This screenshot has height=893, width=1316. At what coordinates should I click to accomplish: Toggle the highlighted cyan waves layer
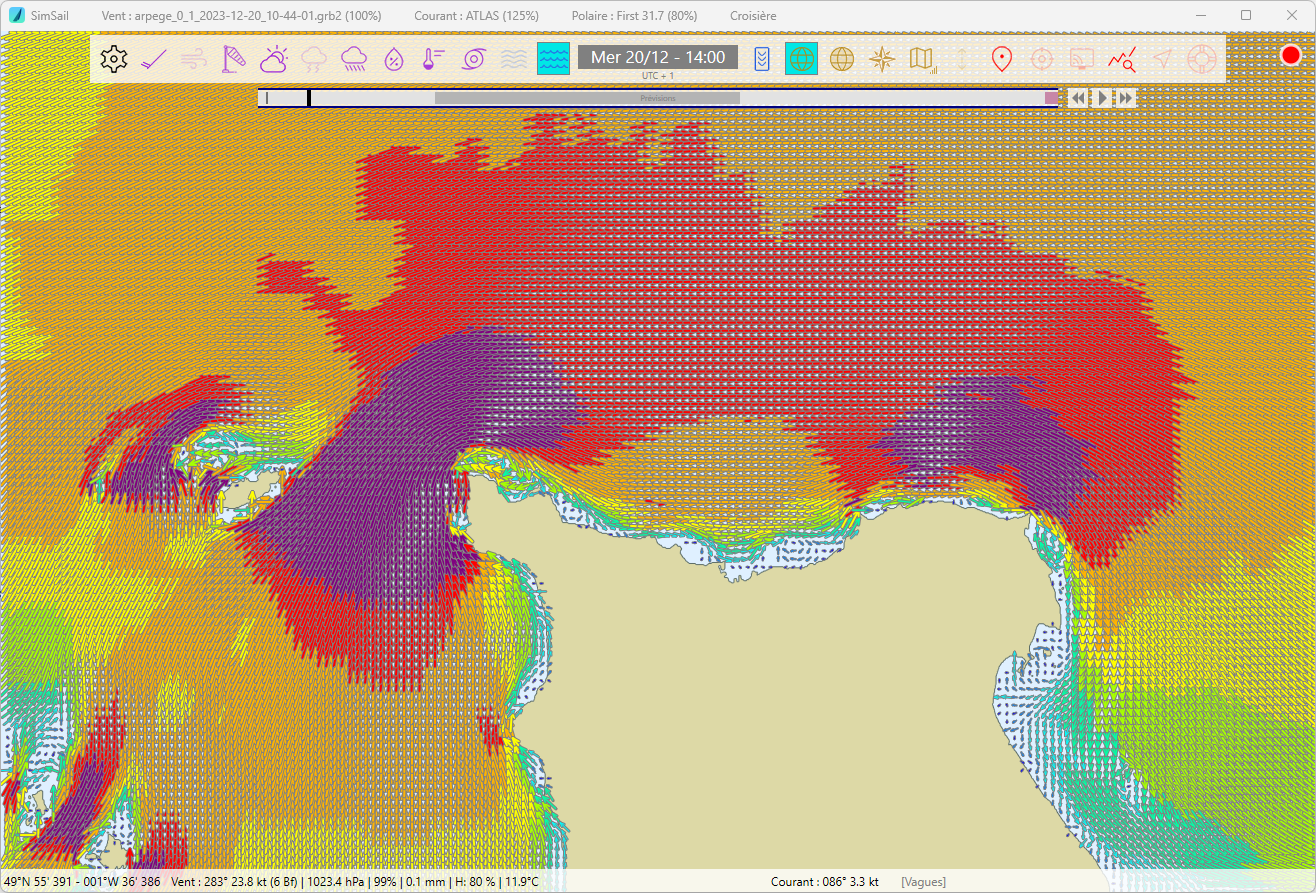pos(553,59)
